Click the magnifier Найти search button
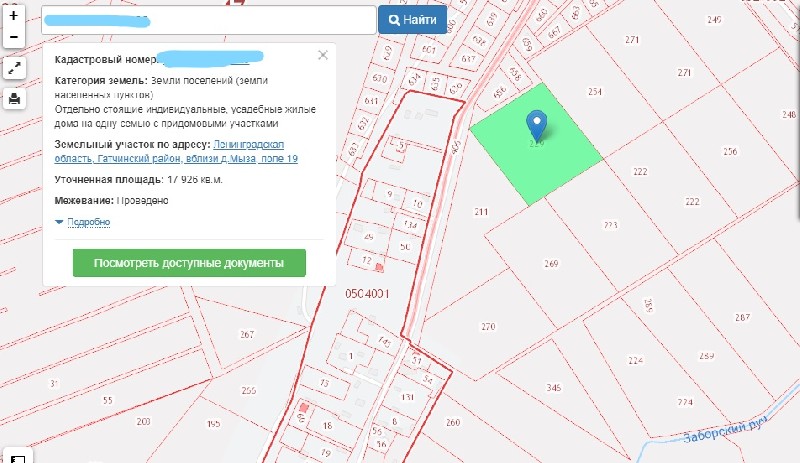Viewport: 800px width, 463px height. pos(412,20)
